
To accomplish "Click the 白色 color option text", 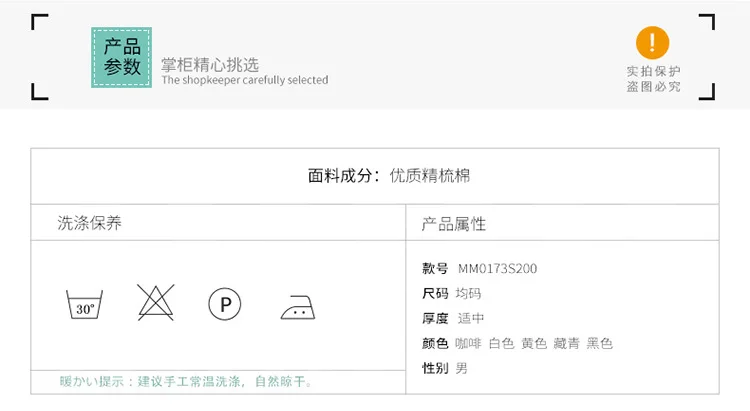I will point(501,343).
